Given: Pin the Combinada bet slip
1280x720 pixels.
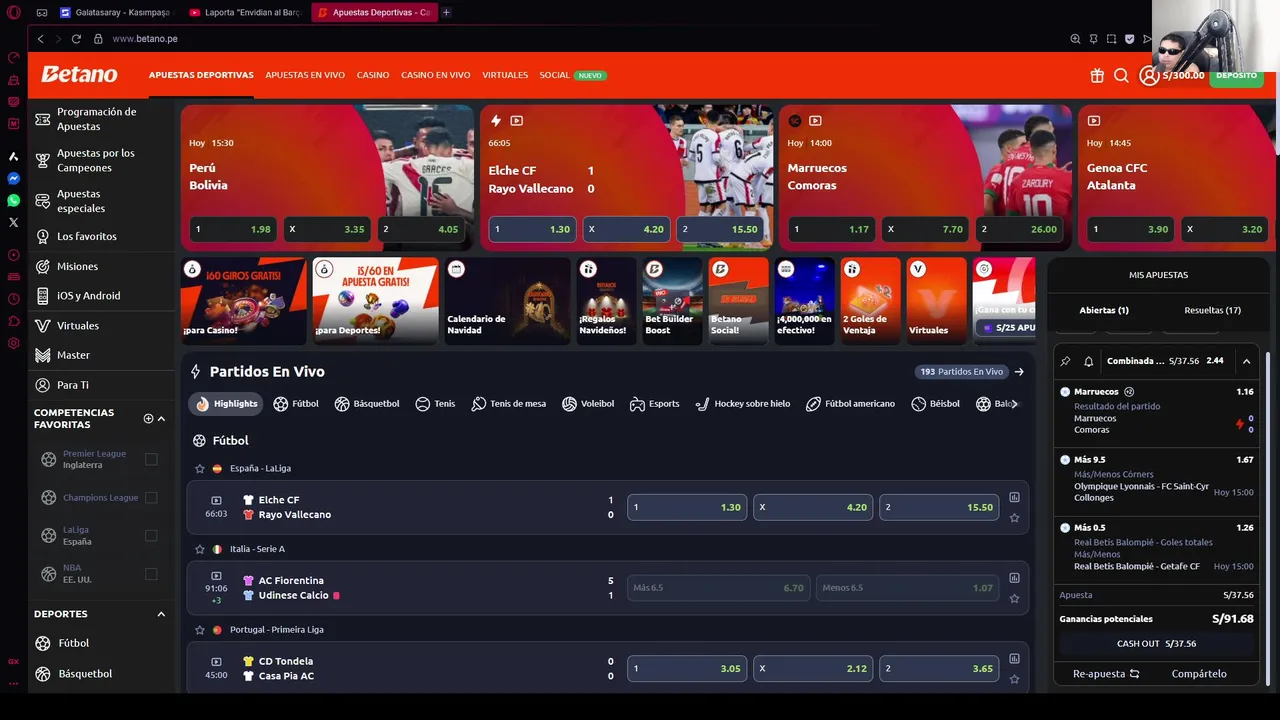Looking at the screenshot, I should point(1065,361).
